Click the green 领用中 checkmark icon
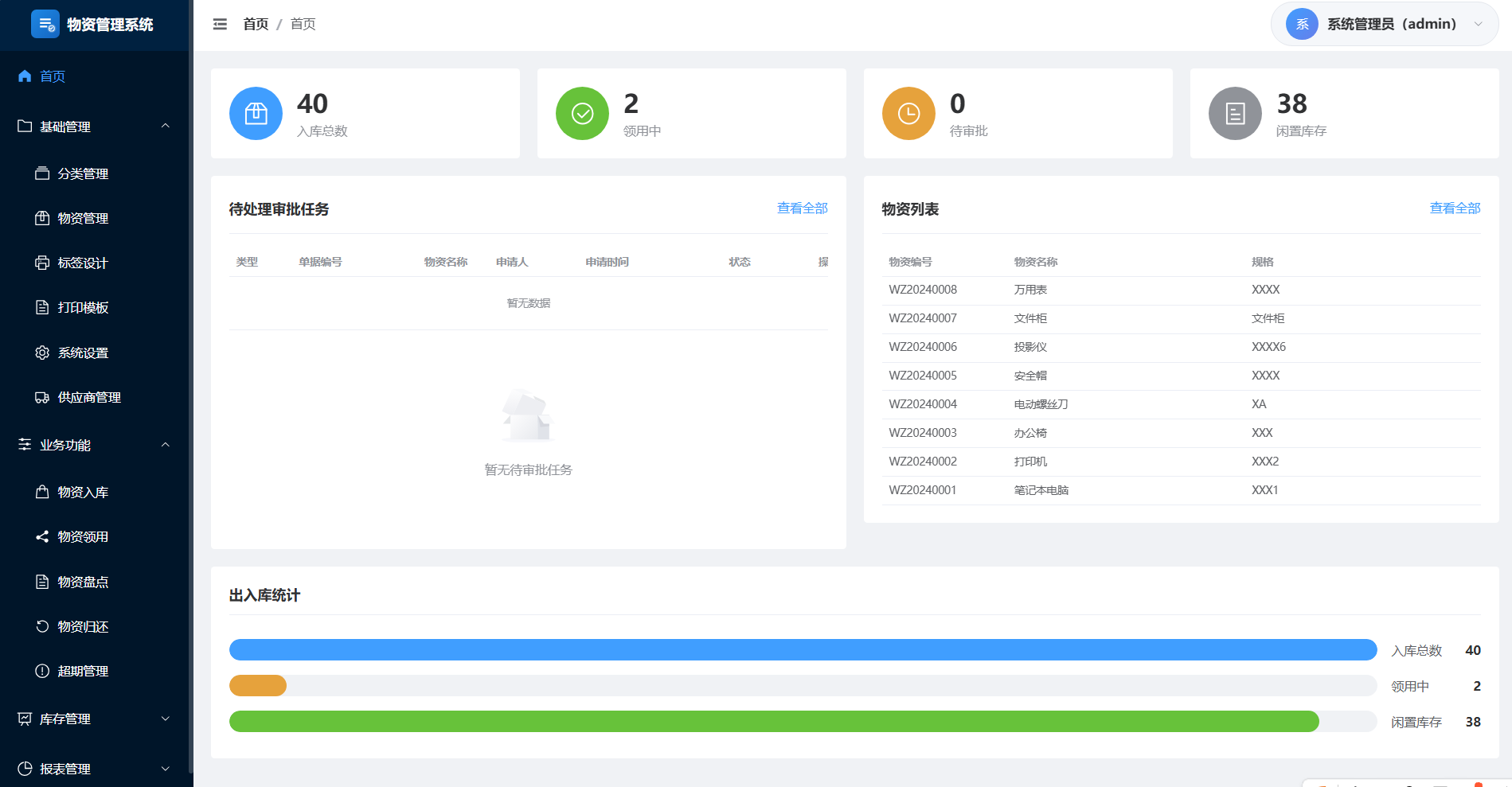This screenshot has height=787, width=1512. point(582,113)
